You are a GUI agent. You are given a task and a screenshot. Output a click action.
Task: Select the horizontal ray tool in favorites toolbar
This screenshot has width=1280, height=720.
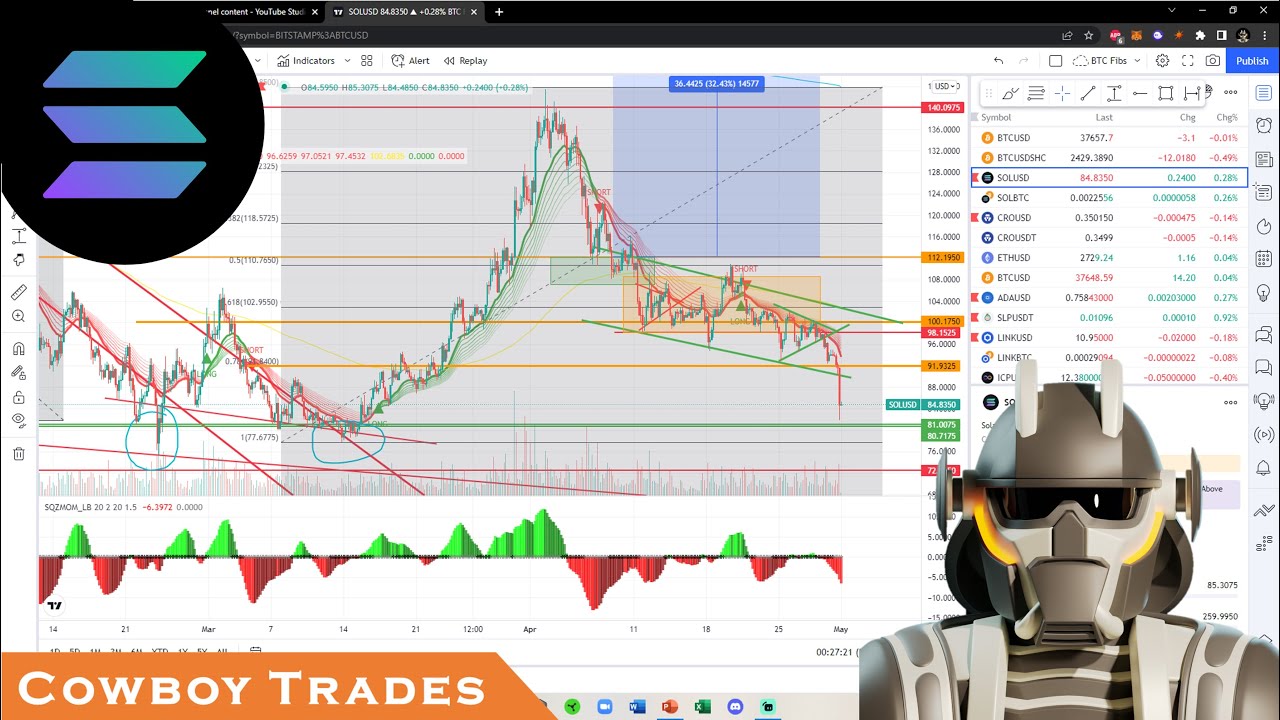point(1140,93)
